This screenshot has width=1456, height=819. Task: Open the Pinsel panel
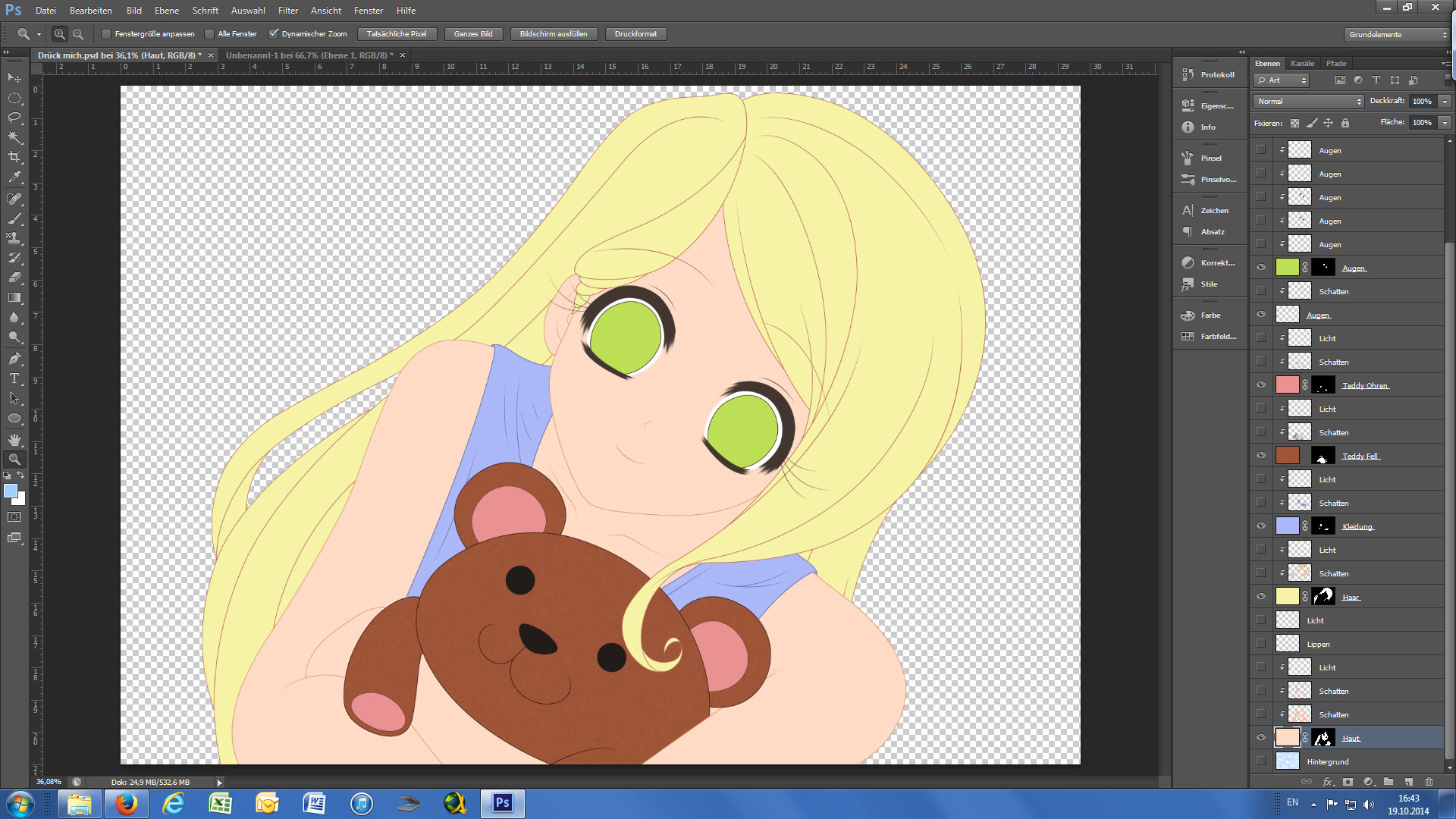[1209, 158]
